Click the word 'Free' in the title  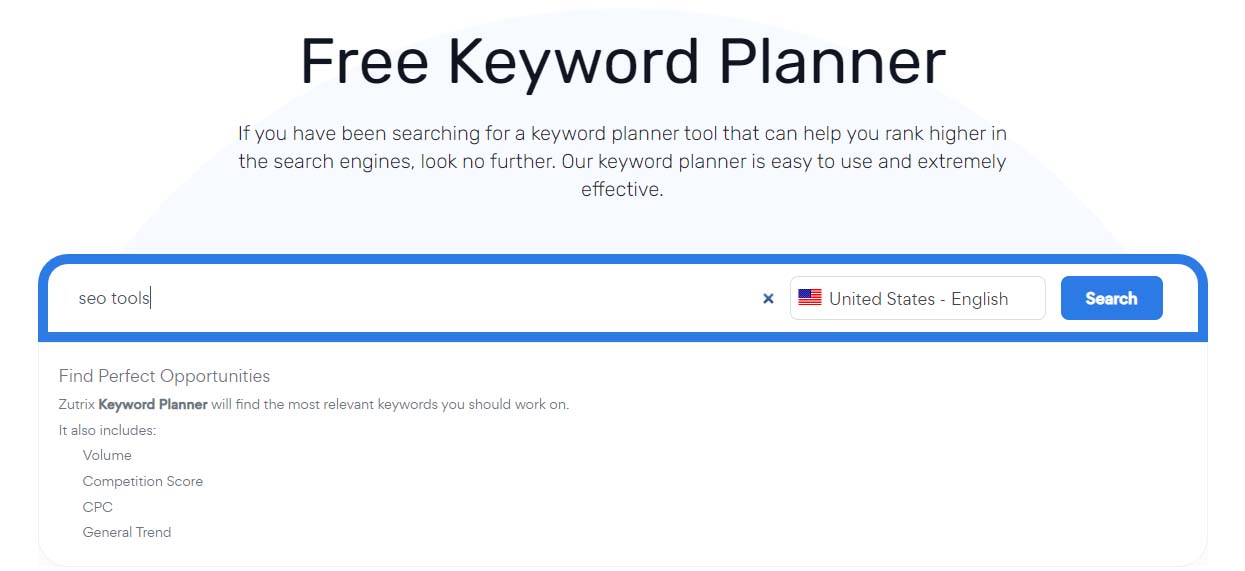pyautogui.click(x=364, y=62)
